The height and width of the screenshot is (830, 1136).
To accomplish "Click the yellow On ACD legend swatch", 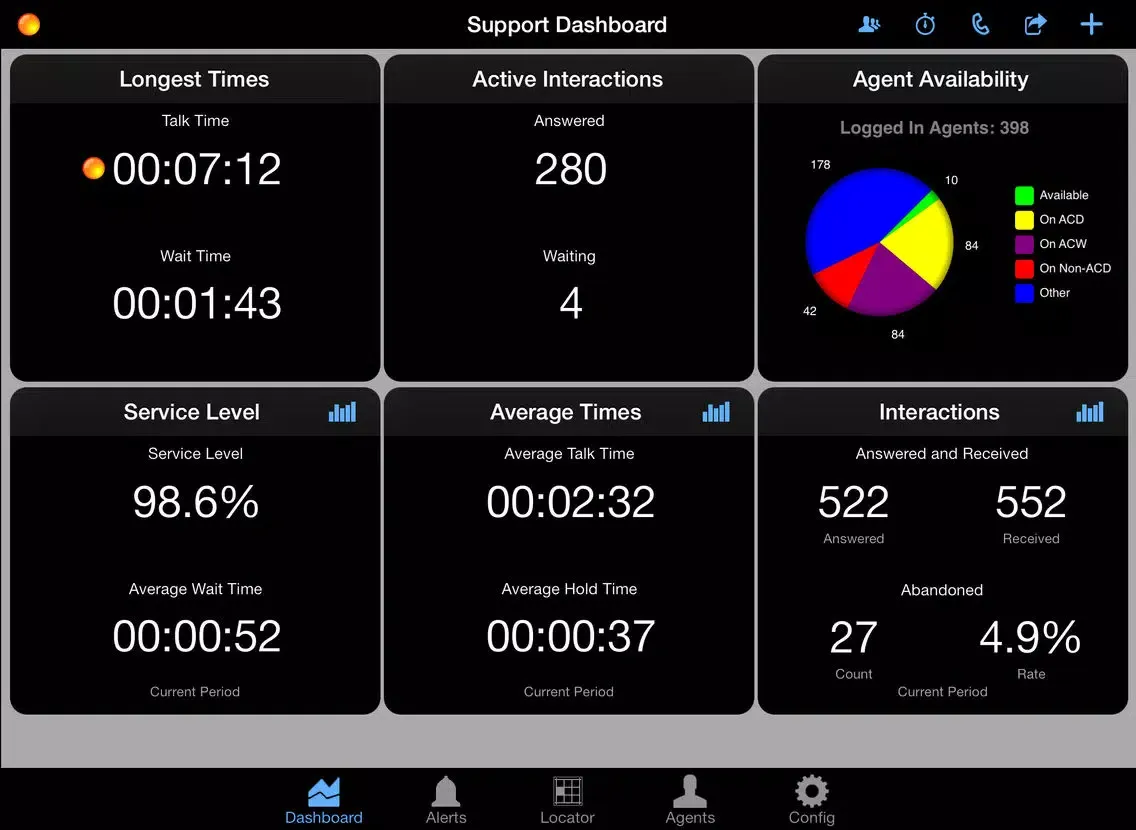I will [x=1024, y=219].
